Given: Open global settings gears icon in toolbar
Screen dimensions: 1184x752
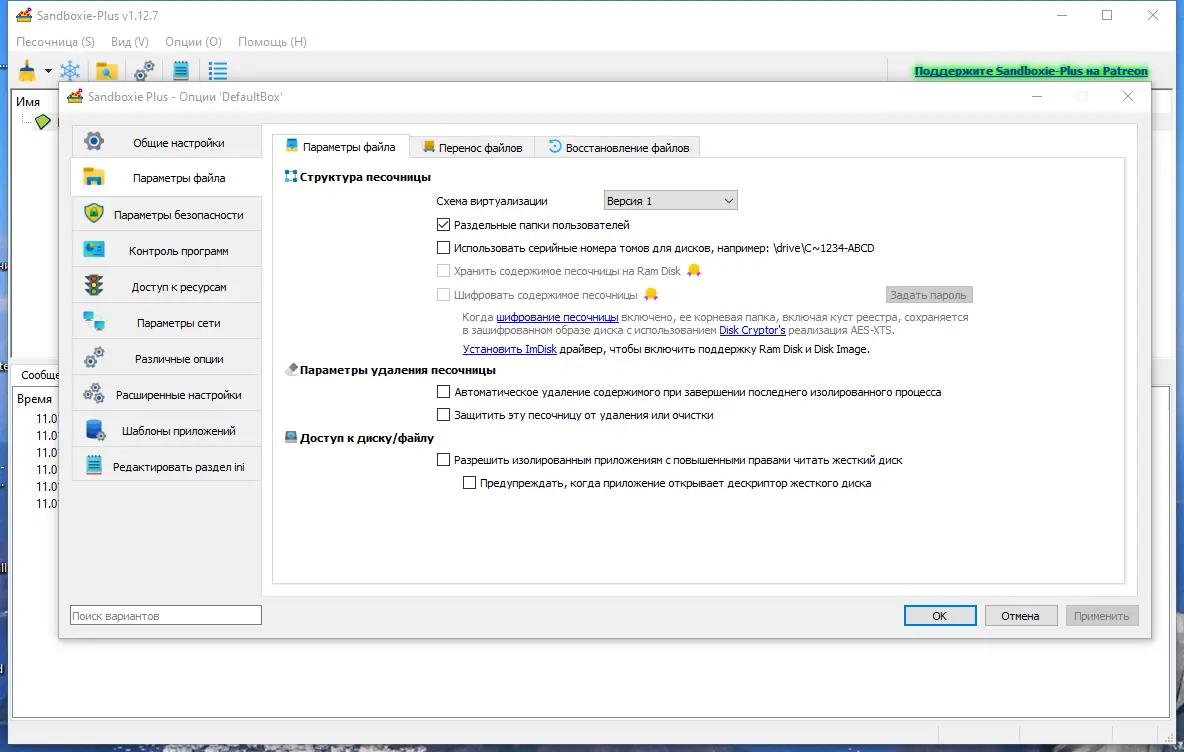Looking at the screenshot, I should [144, 71].
